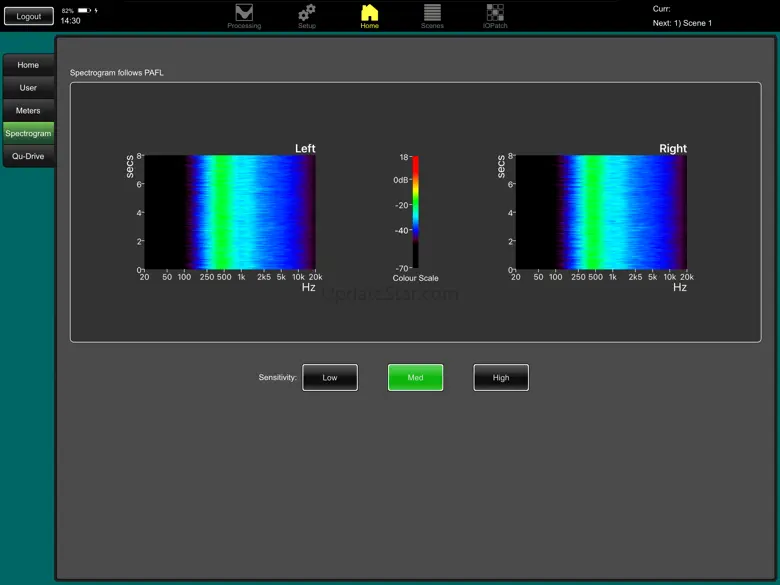Click the Right channel spectrogram display
The height and width of the screenshot is (585, 780).
601,212
